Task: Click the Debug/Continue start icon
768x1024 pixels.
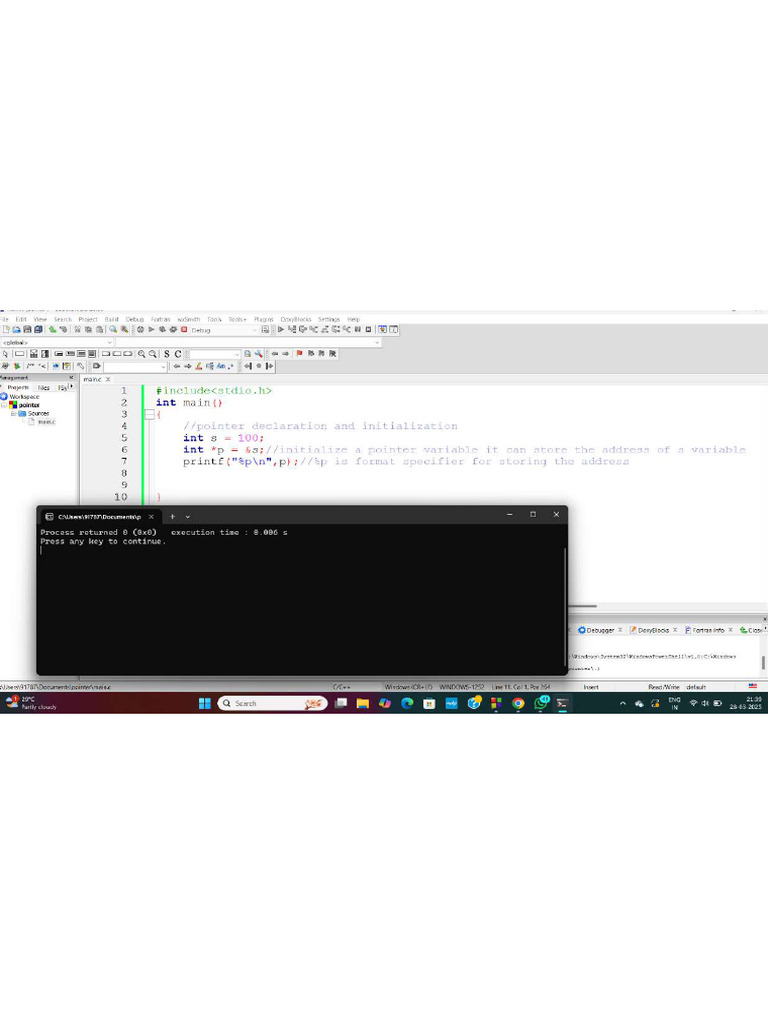Action: (281, 329)
